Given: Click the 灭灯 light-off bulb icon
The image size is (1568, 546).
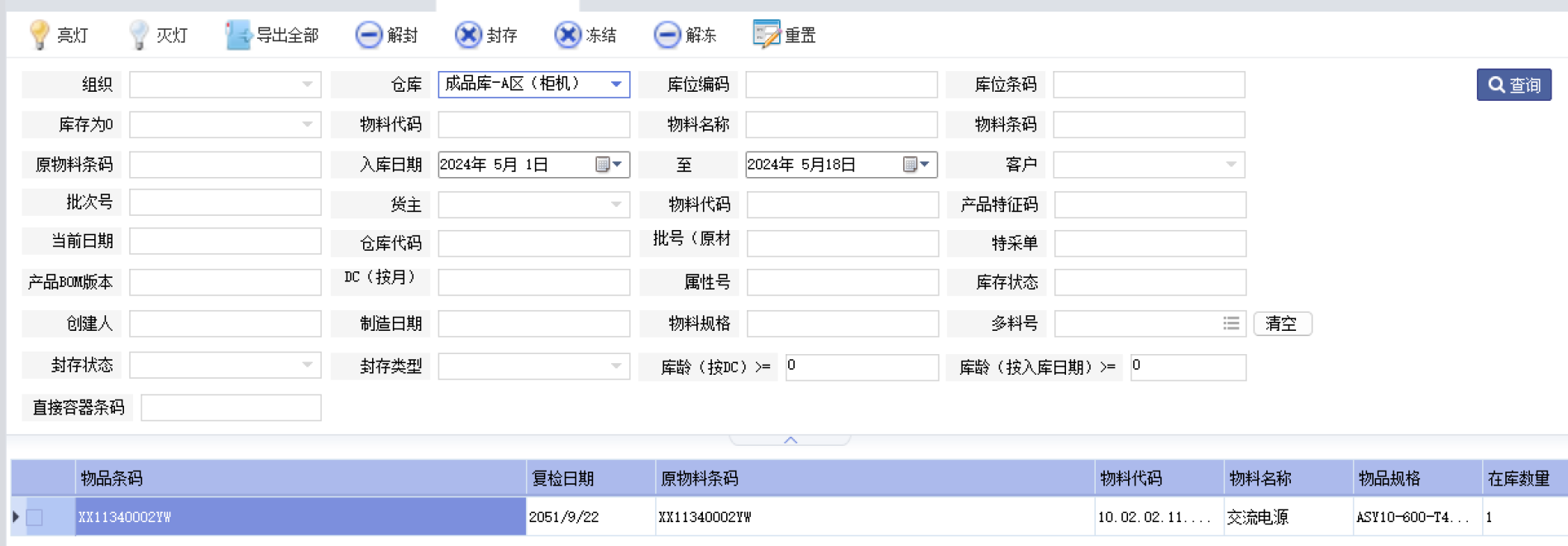Looking at the screenshot, I should tap(138, 35).
